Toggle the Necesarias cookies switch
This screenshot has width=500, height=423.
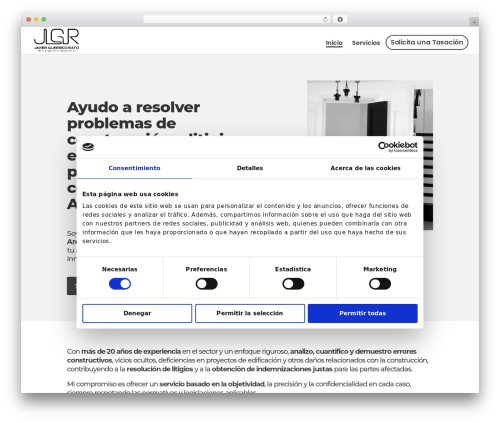(120, 284)
